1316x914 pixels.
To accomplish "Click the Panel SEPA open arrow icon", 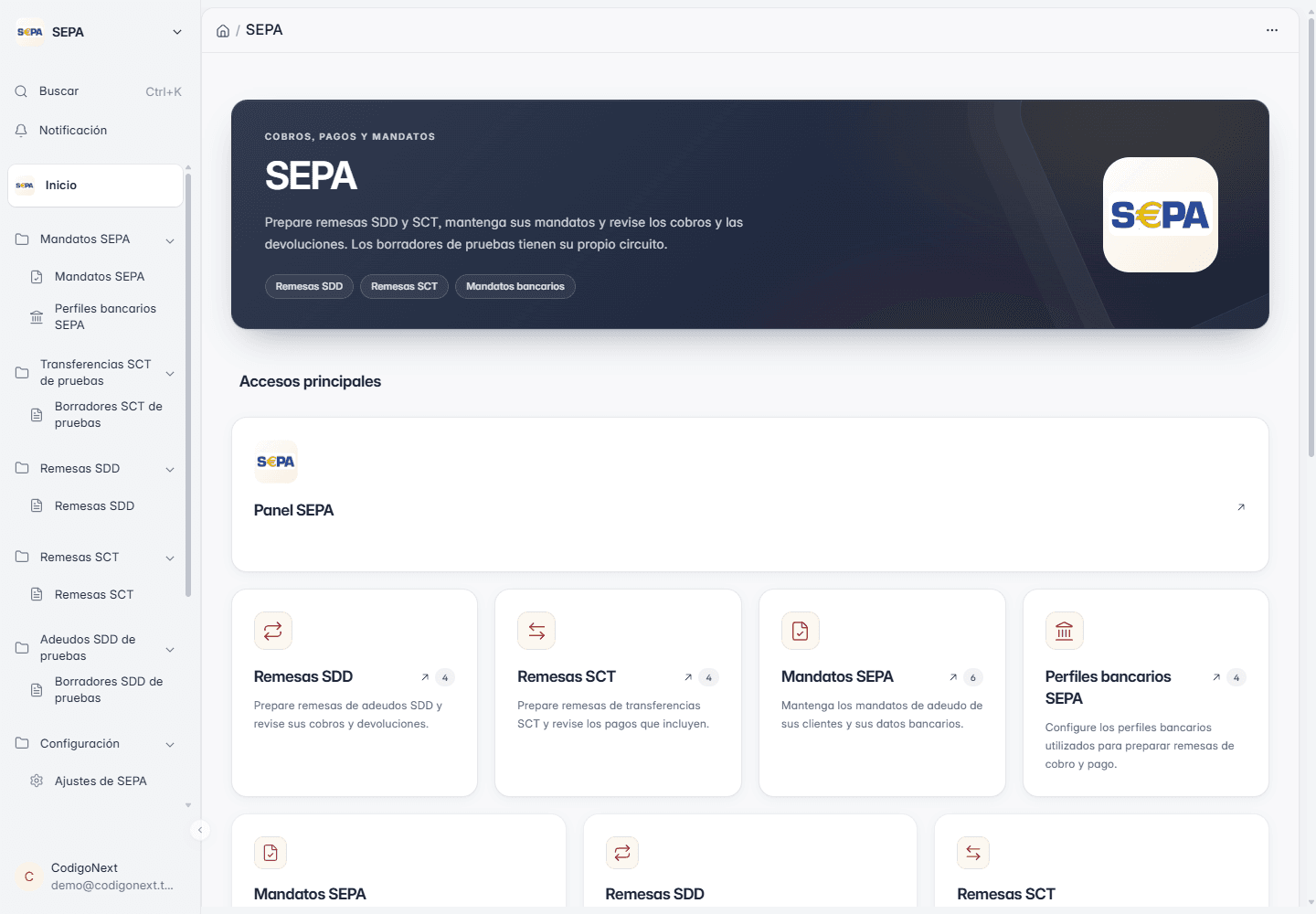I will coord(1241,507).
